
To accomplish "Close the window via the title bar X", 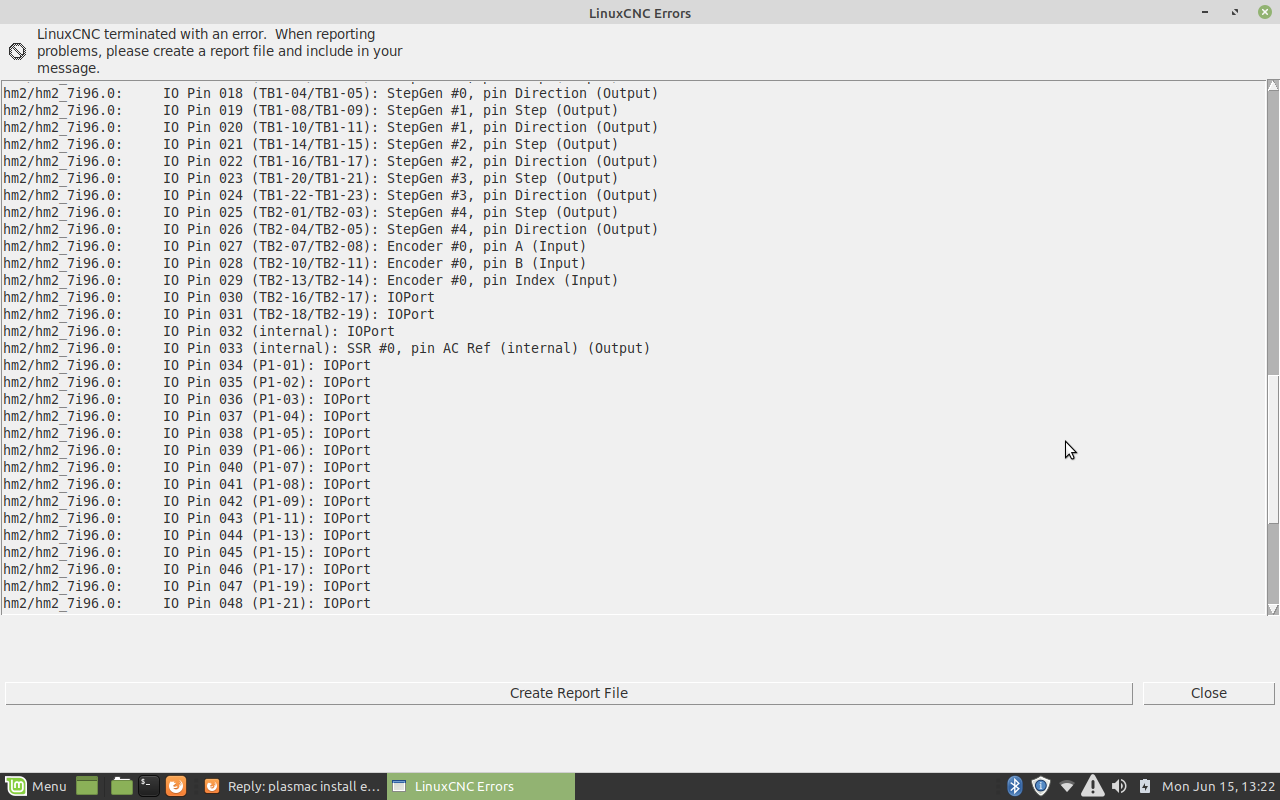I will coord(1265,12).
